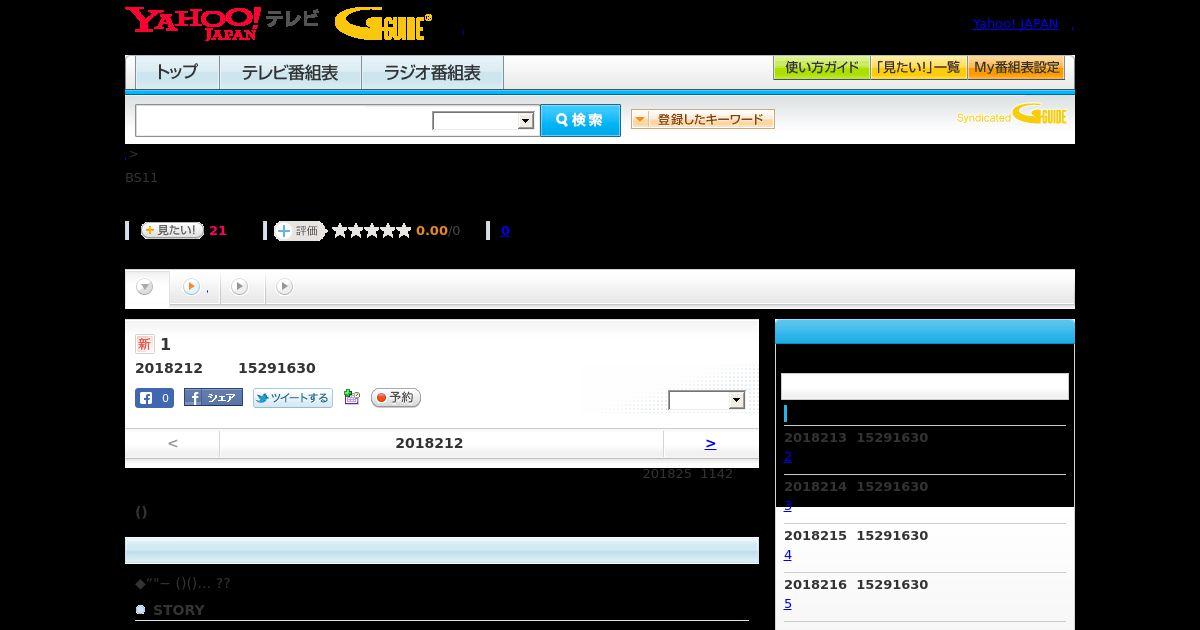Screen dimensions: 1200x630
Task: Click the Syndicated G-GUIDE logo
Action: (1011, 114)
